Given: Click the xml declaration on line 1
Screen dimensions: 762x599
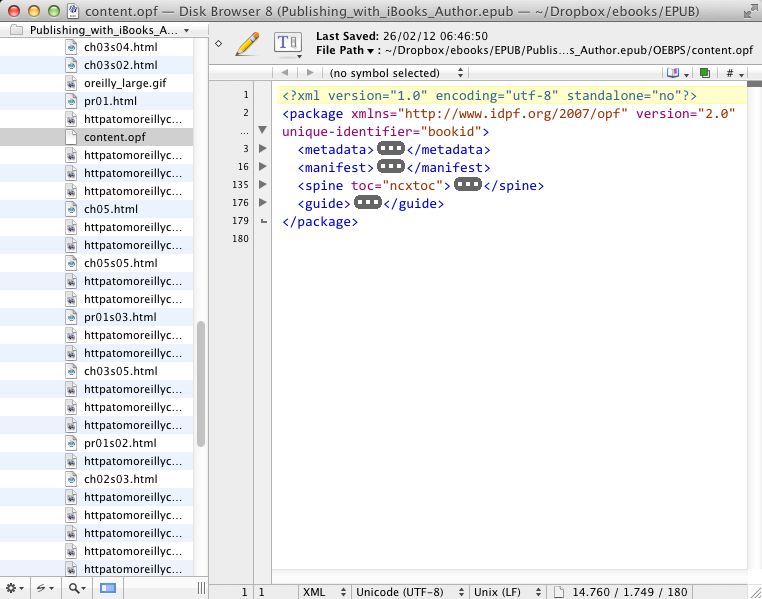Looking at the screenshot, I should point(489,96).
